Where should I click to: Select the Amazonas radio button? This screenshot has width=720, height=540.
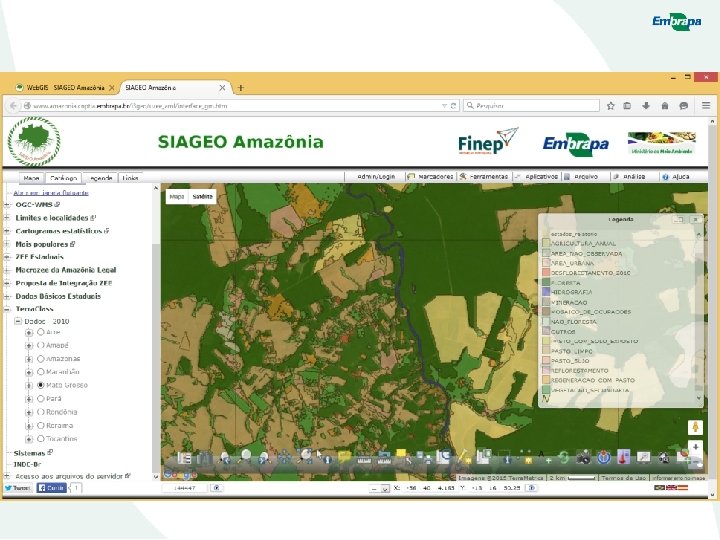[40, 358]
